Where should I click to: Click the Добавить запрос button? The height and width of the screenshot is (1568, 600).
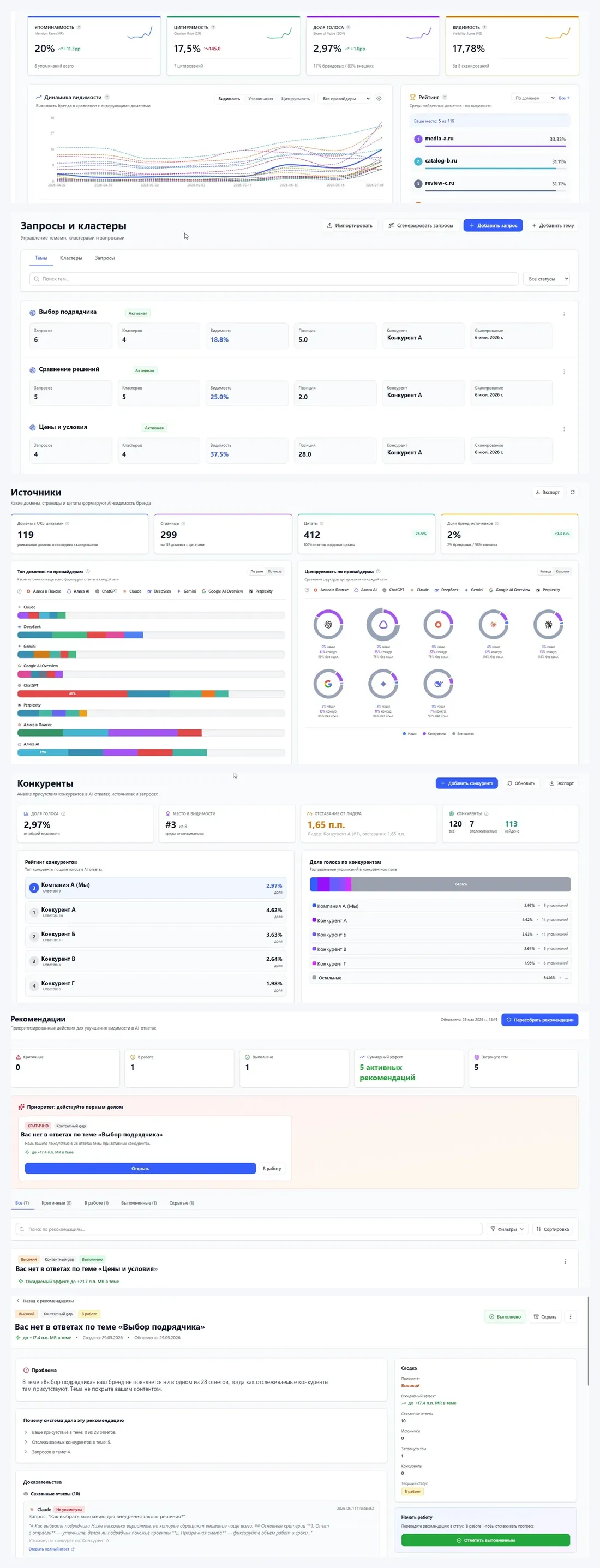pyautogui.click(x=493, y=225)
